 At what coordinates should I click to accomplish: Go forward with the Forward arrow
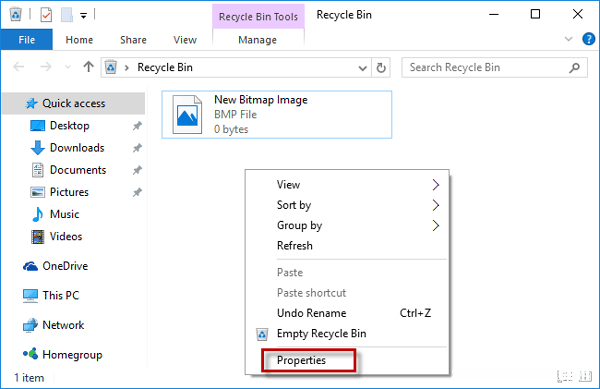(x=46, y=67)
